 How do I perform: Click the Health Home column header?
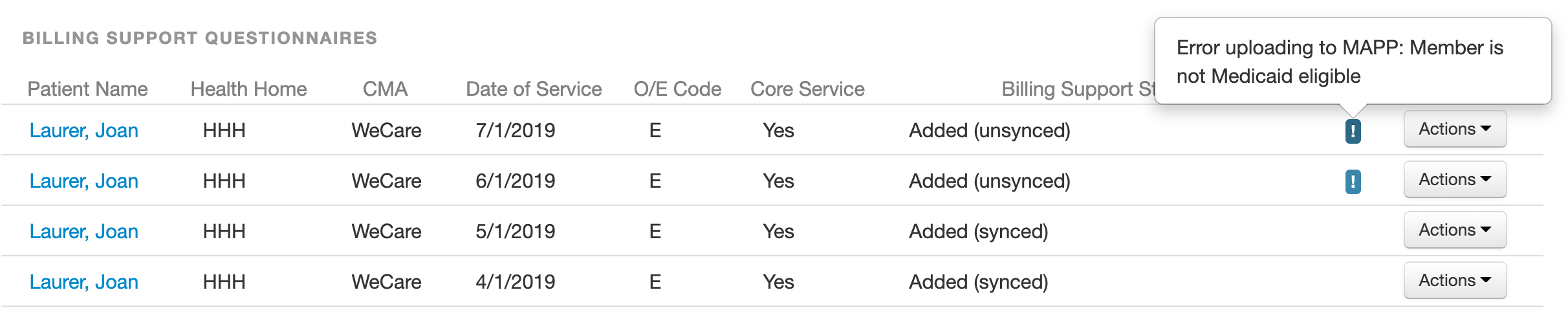click(x=248, y=89)
